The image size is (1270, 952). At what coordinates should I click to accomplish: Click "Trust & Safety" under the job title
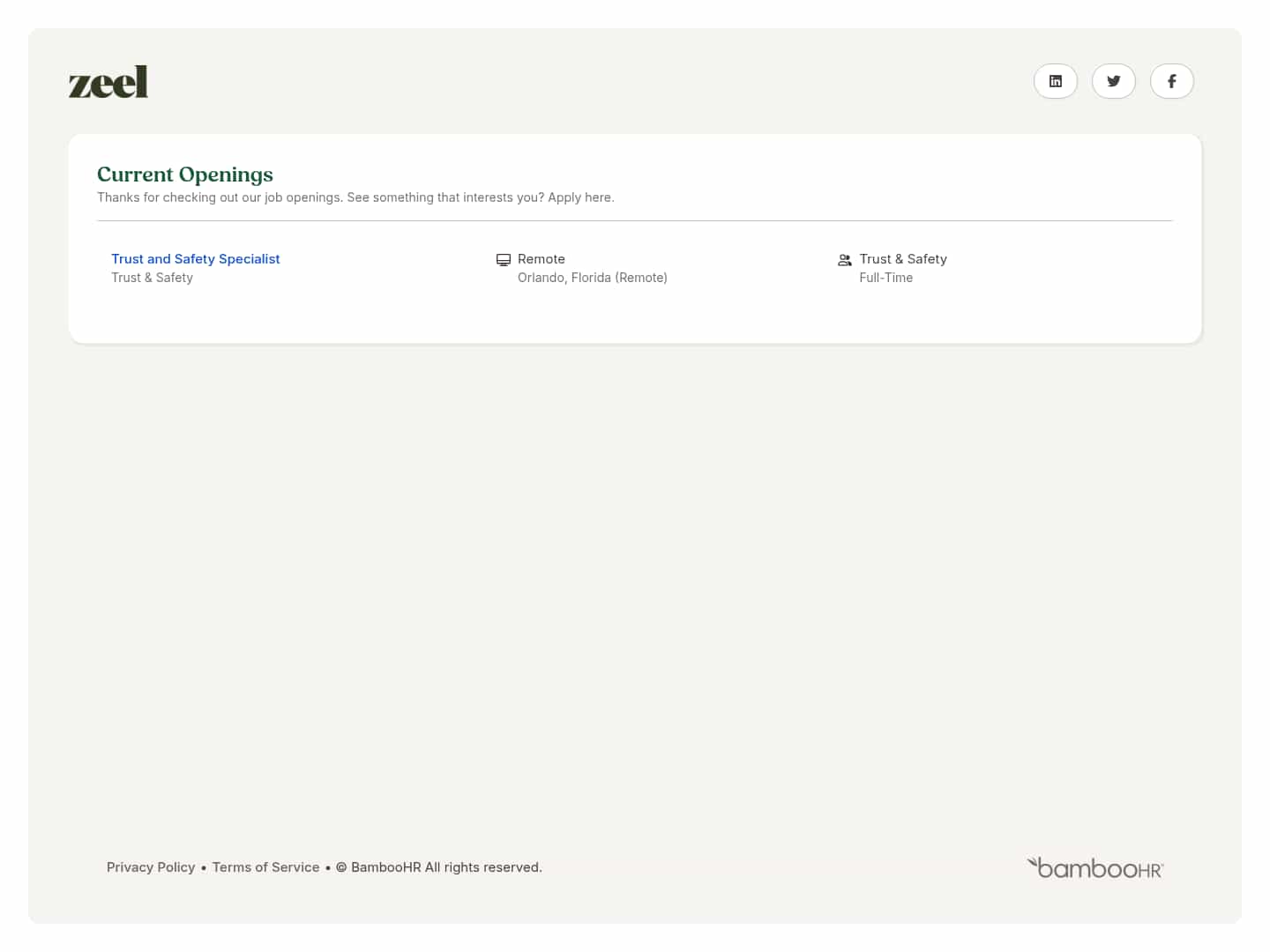[152, 278]
